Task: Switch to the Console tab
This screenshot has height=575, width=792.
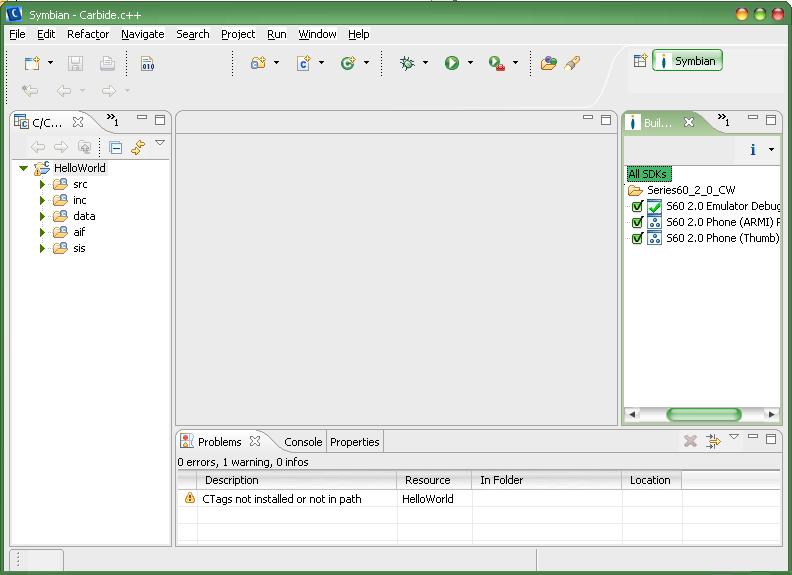Action: [303, 442]
